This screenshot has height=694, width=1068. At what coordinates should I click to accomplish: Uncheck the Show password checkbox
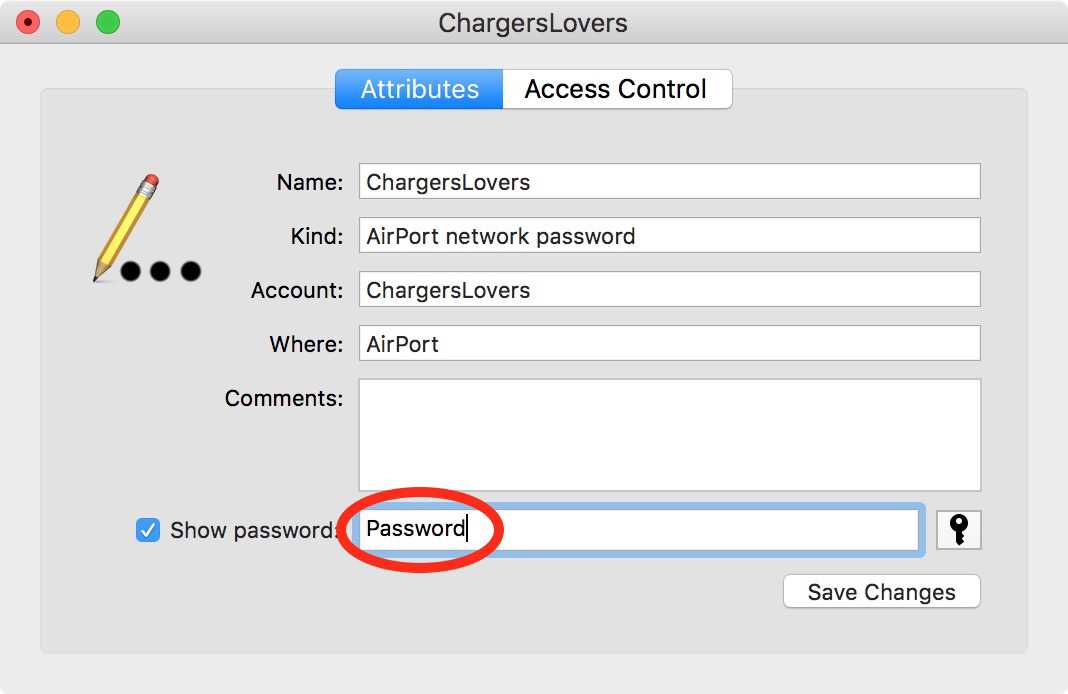[148, 530]
